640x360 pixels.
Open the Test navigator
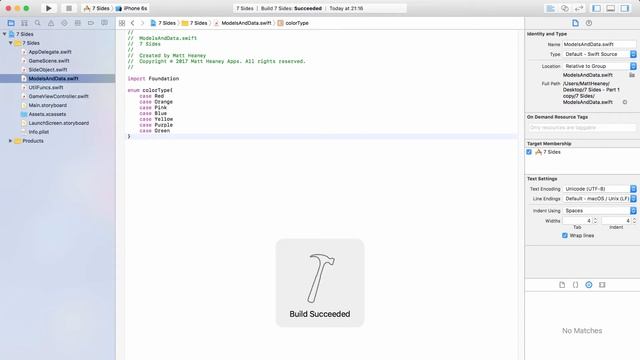click(64, 23)
